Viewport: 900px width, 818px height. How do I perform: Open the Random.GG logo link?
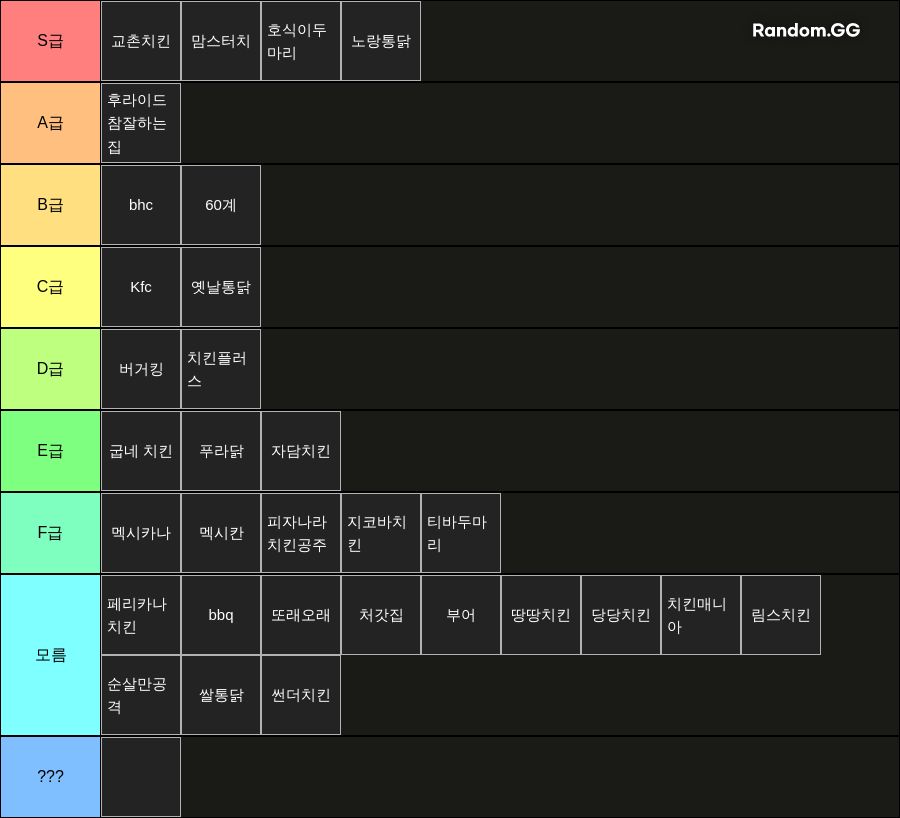click(x=806, y=30)
